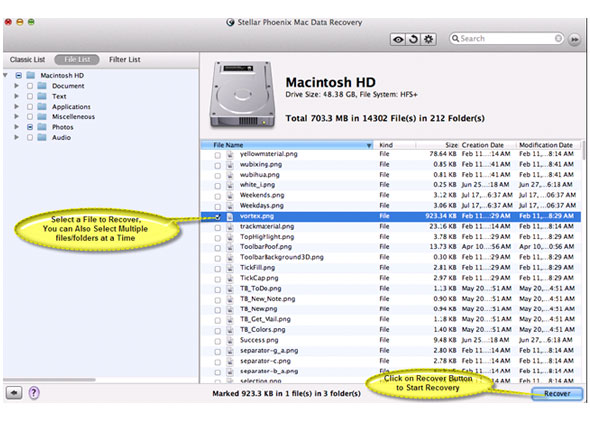Click the Recover button
Viewport: 590px width, 421px height.
557,394
